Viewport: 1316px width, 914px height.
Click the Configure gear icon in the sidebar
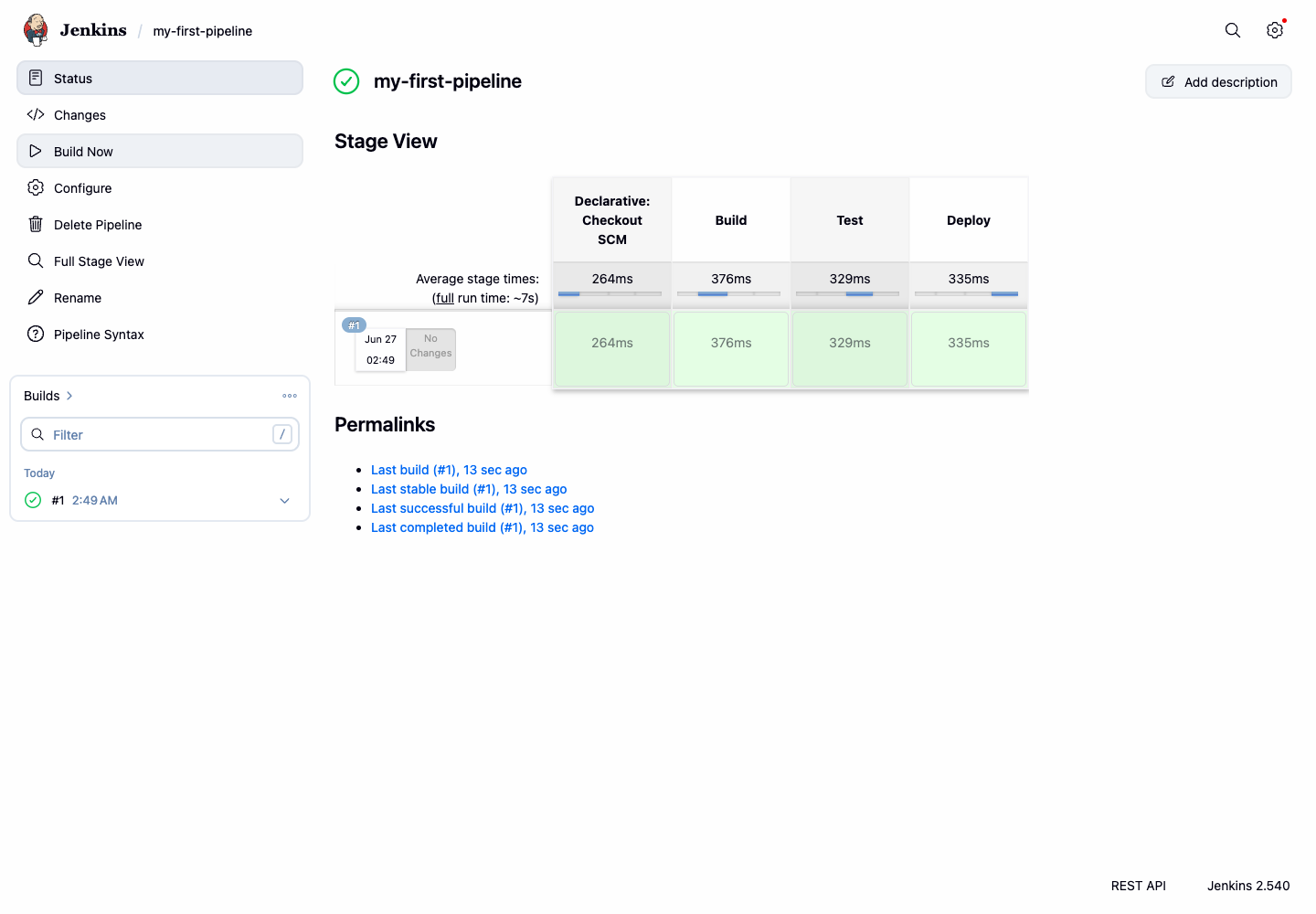pyautogui.click(x=36, y=187)
